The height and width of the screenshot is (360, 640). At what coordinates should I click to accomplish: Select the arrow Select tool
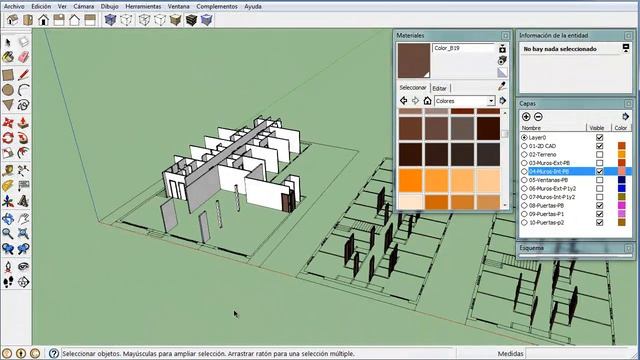tap(8, 42)
